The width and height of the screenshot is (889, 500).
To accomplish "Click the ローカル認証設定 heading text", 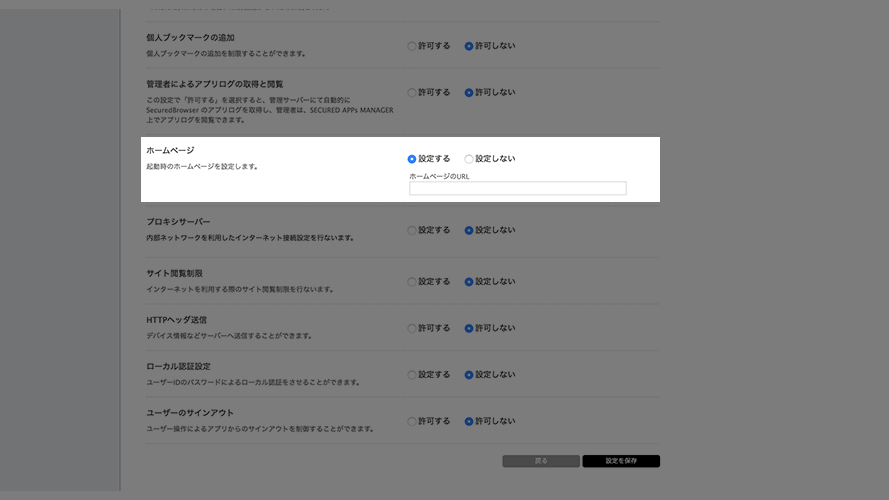I will tap(178, 366).
